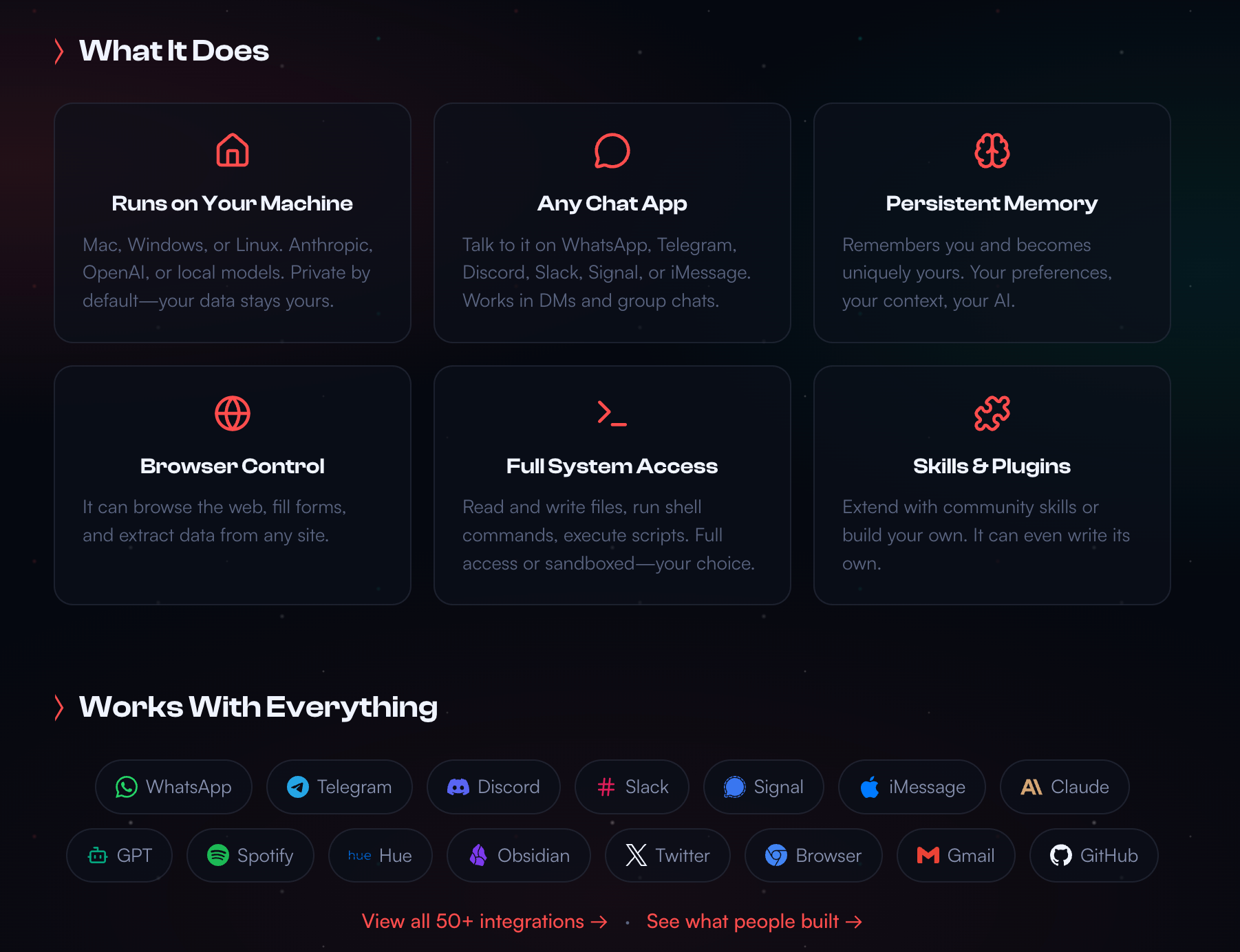Open the View all 50+ integrations link

coord(484,922)
